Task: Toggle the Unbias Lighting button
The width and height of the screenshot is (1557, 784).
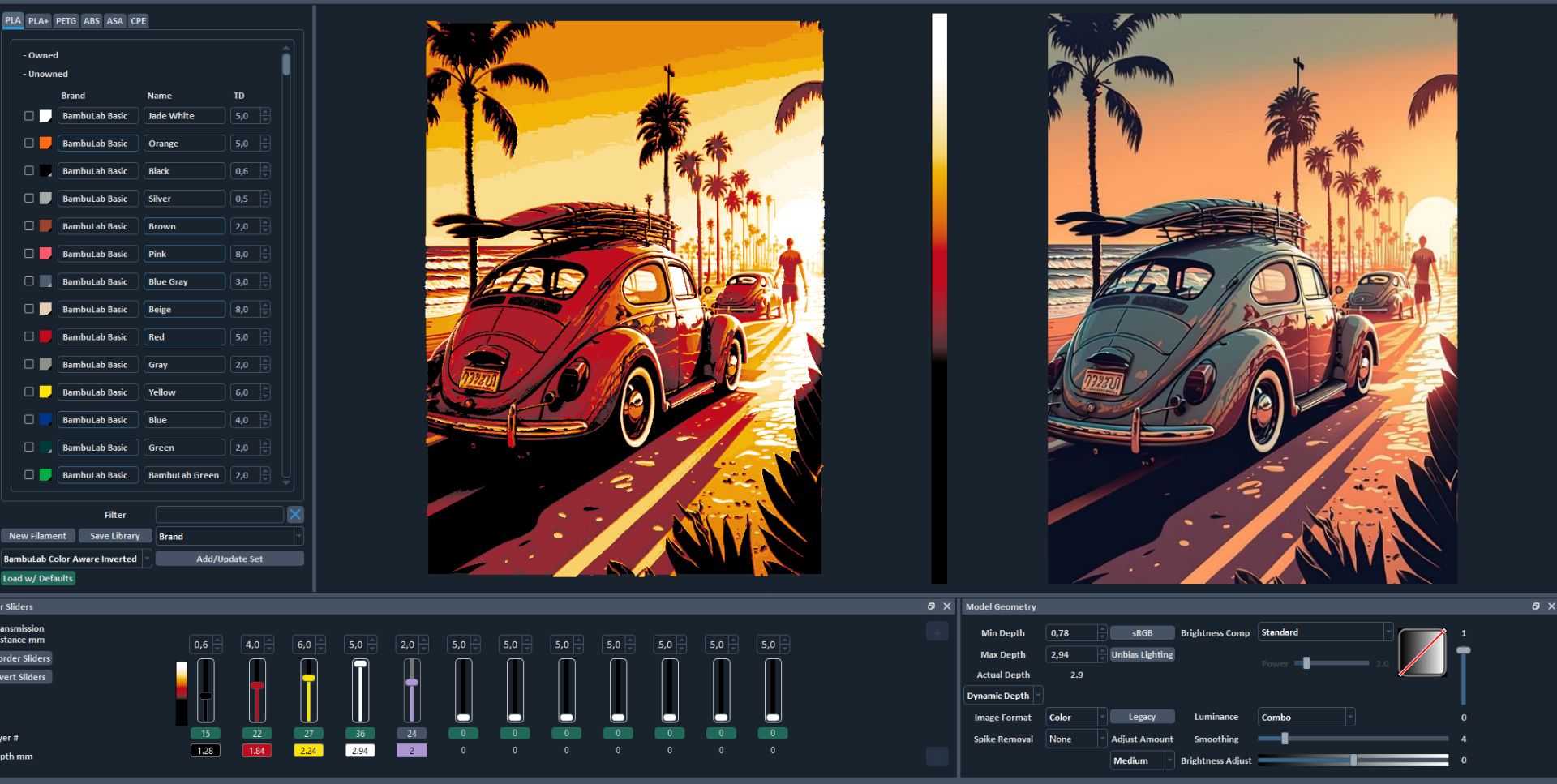Action: point(1142,654)
